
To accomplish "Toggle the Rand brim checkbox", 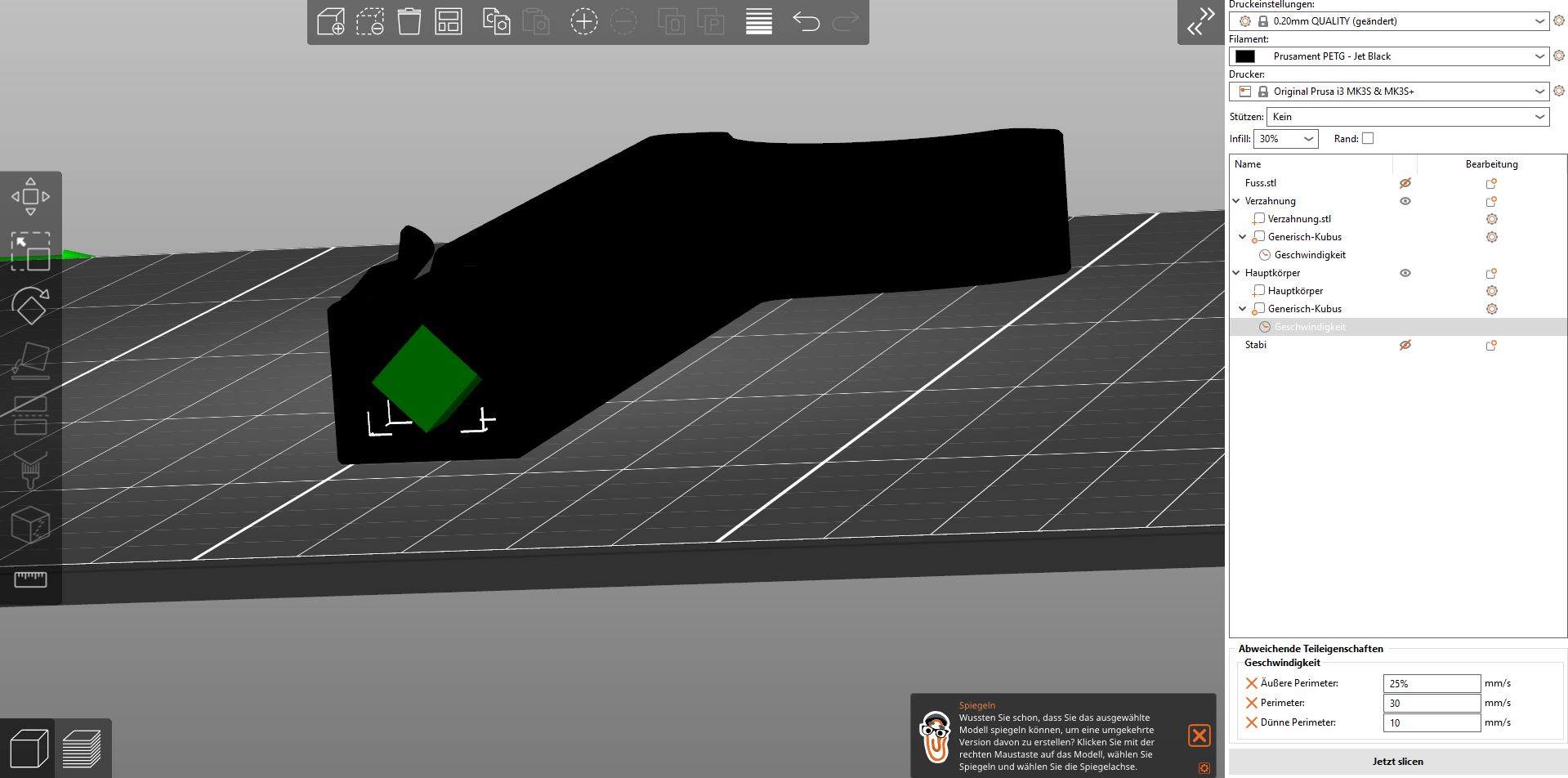I will coord(1368,138).
